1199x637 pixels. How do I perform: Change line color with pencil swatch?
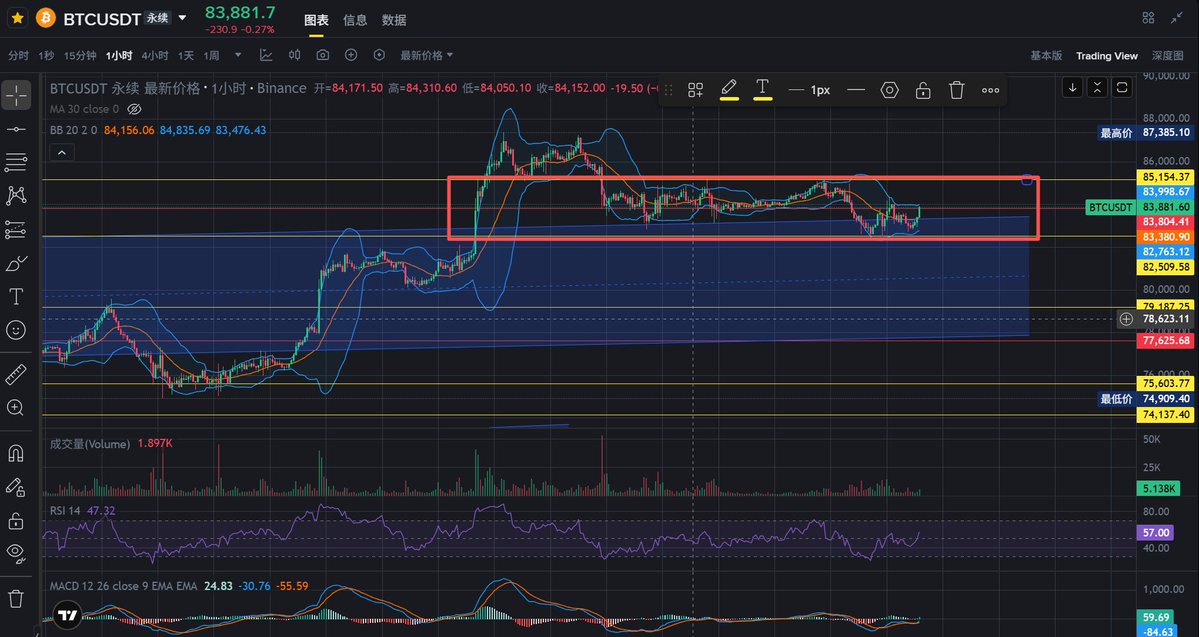(729, 89)
